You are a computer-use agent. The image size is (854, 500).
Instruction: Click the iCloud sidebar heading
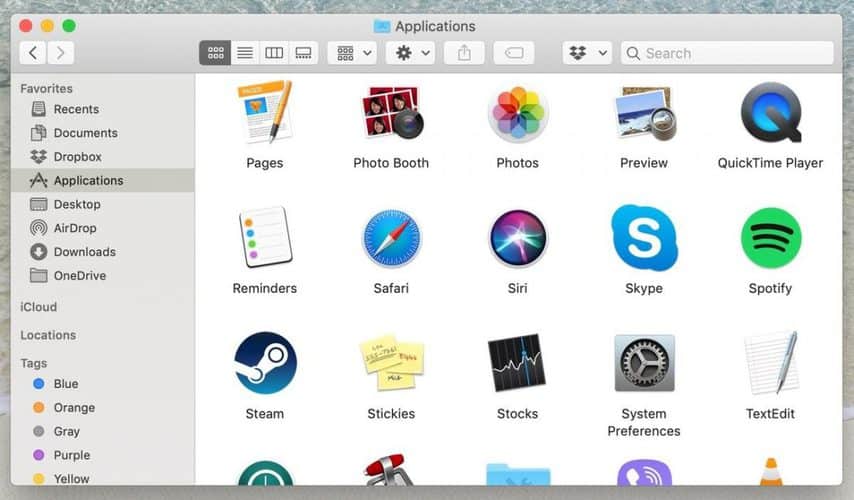39,307
